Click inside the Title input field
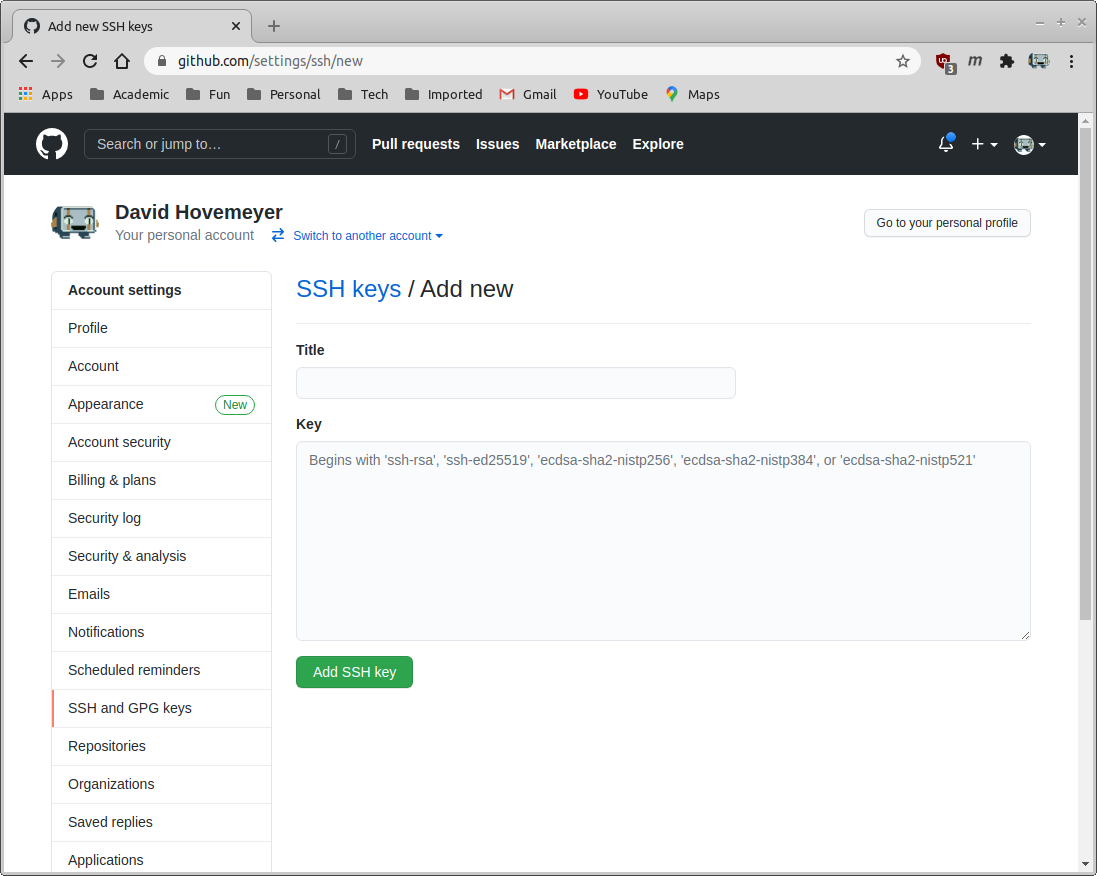 [515, 383]
